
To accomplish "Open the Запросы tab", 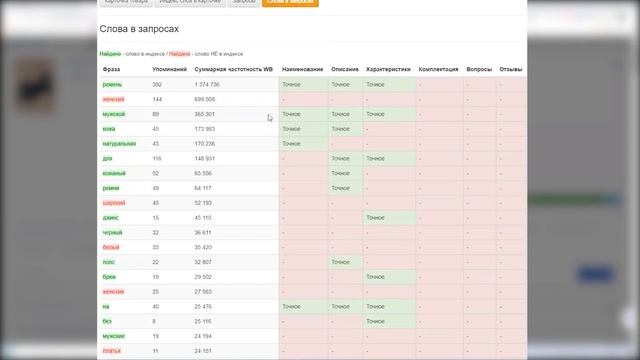I will point(244,2).
